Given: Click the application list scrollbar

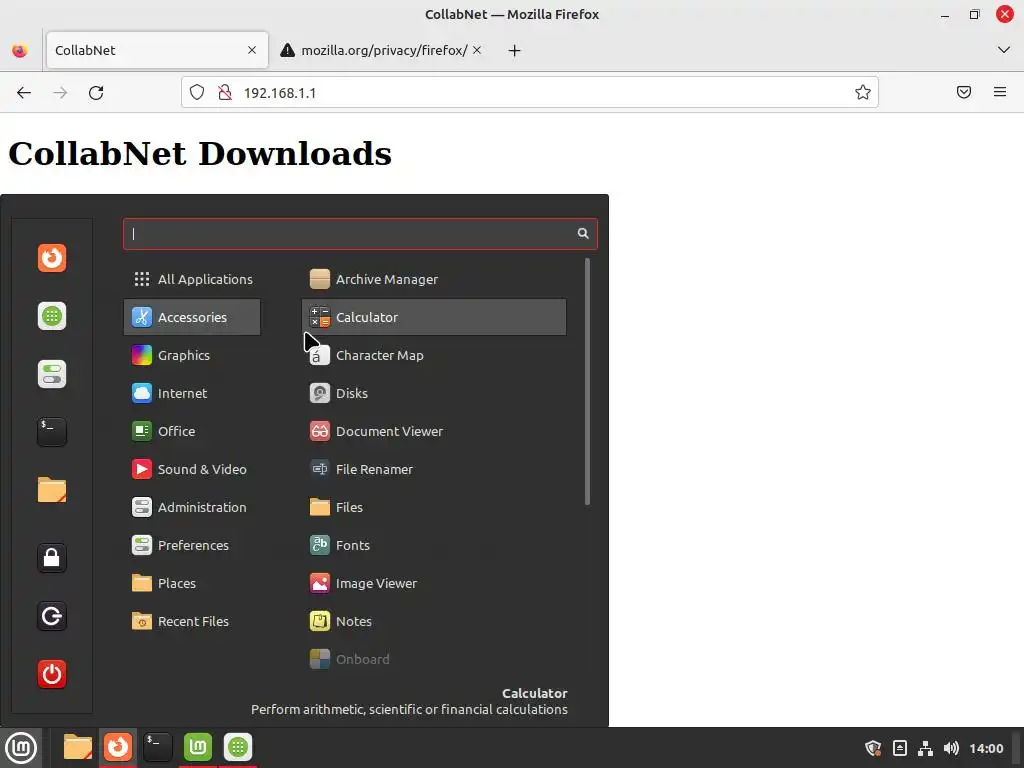Looking at the screenshot, I should [x=587, y=381].
